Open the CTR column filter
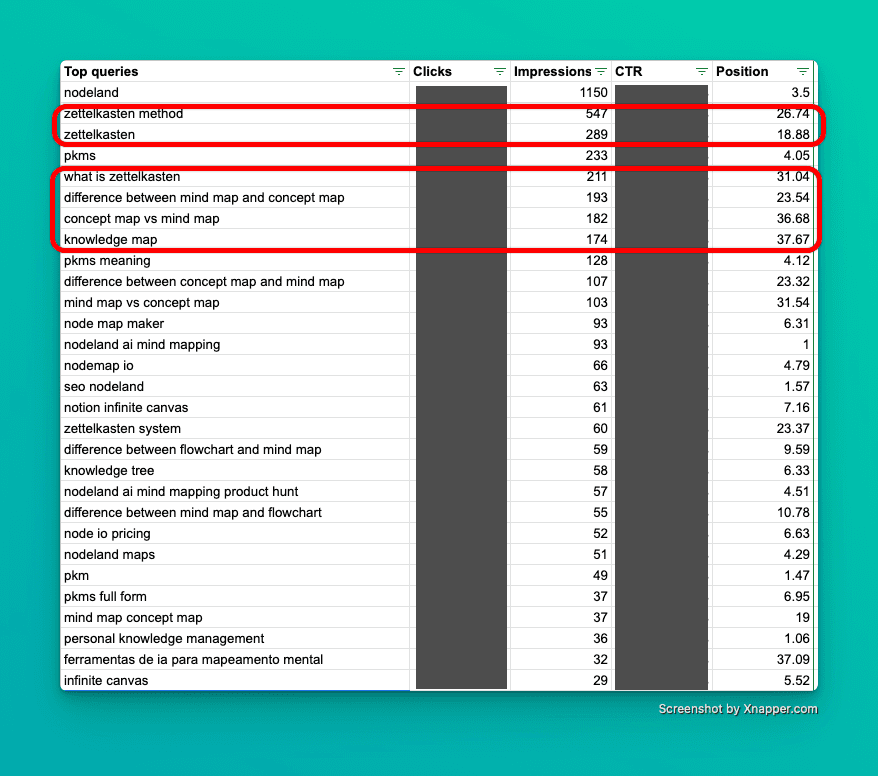 [702, 72]
